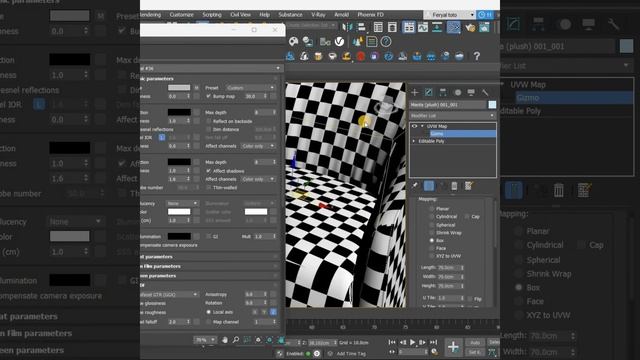The height and width of the screenshot is (360, 640).
Task: Select Shrink Wrap mapping radio button
Action: (431, 233)
